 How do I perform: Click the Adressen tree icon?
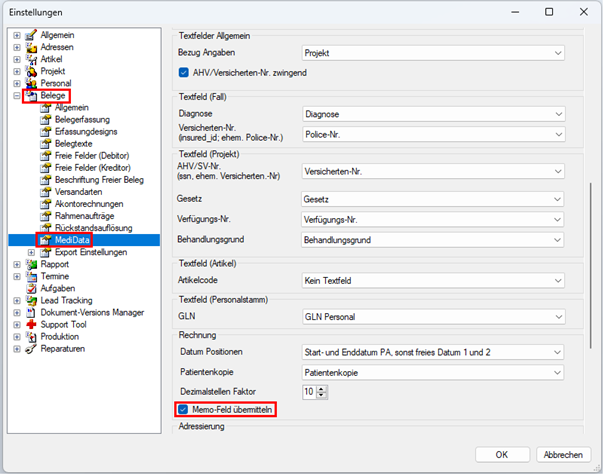(x=31, y=47)
